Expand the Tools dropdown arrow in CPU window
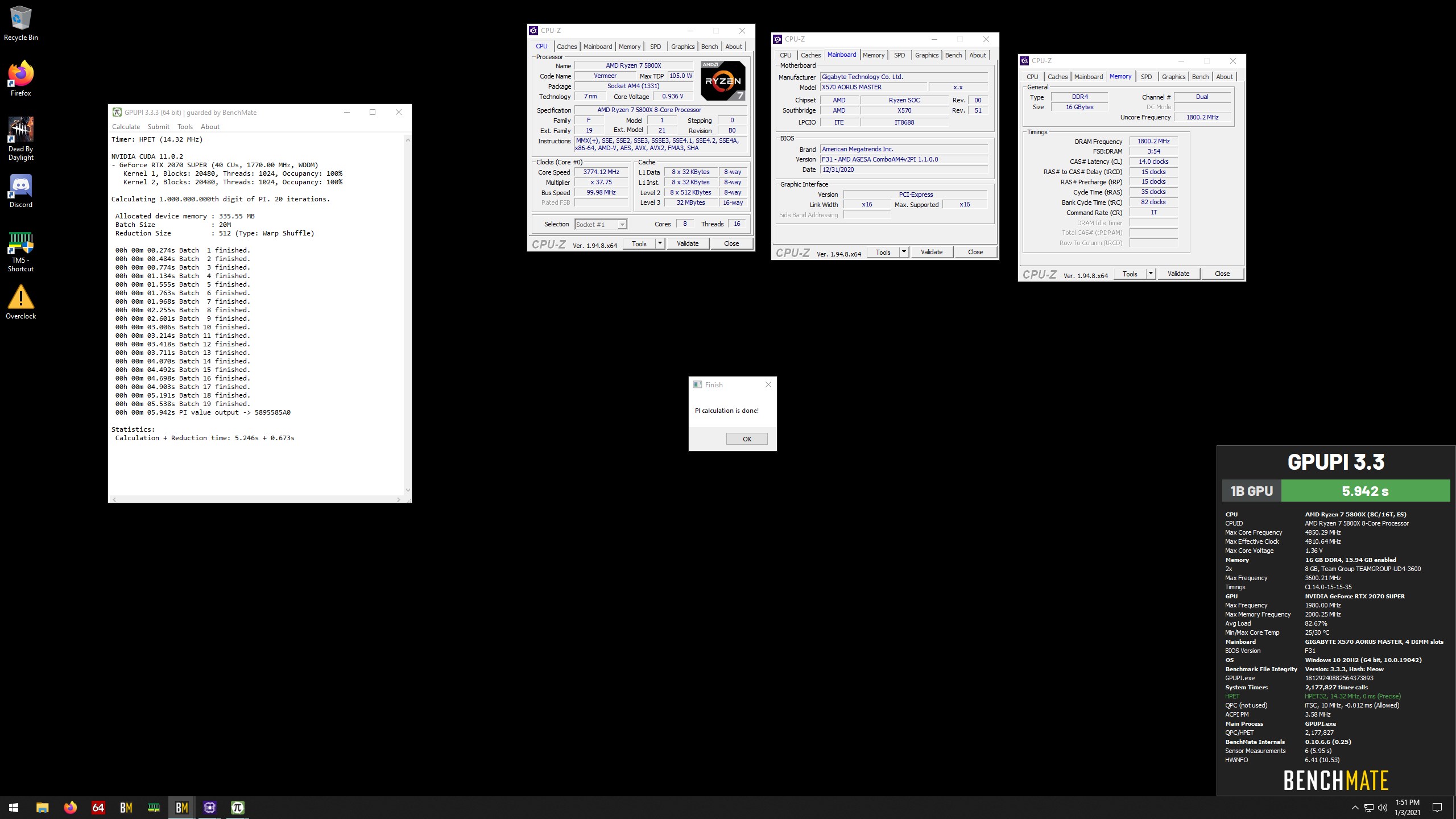This screenshot has width=1456, height=819. click(660, 243)
